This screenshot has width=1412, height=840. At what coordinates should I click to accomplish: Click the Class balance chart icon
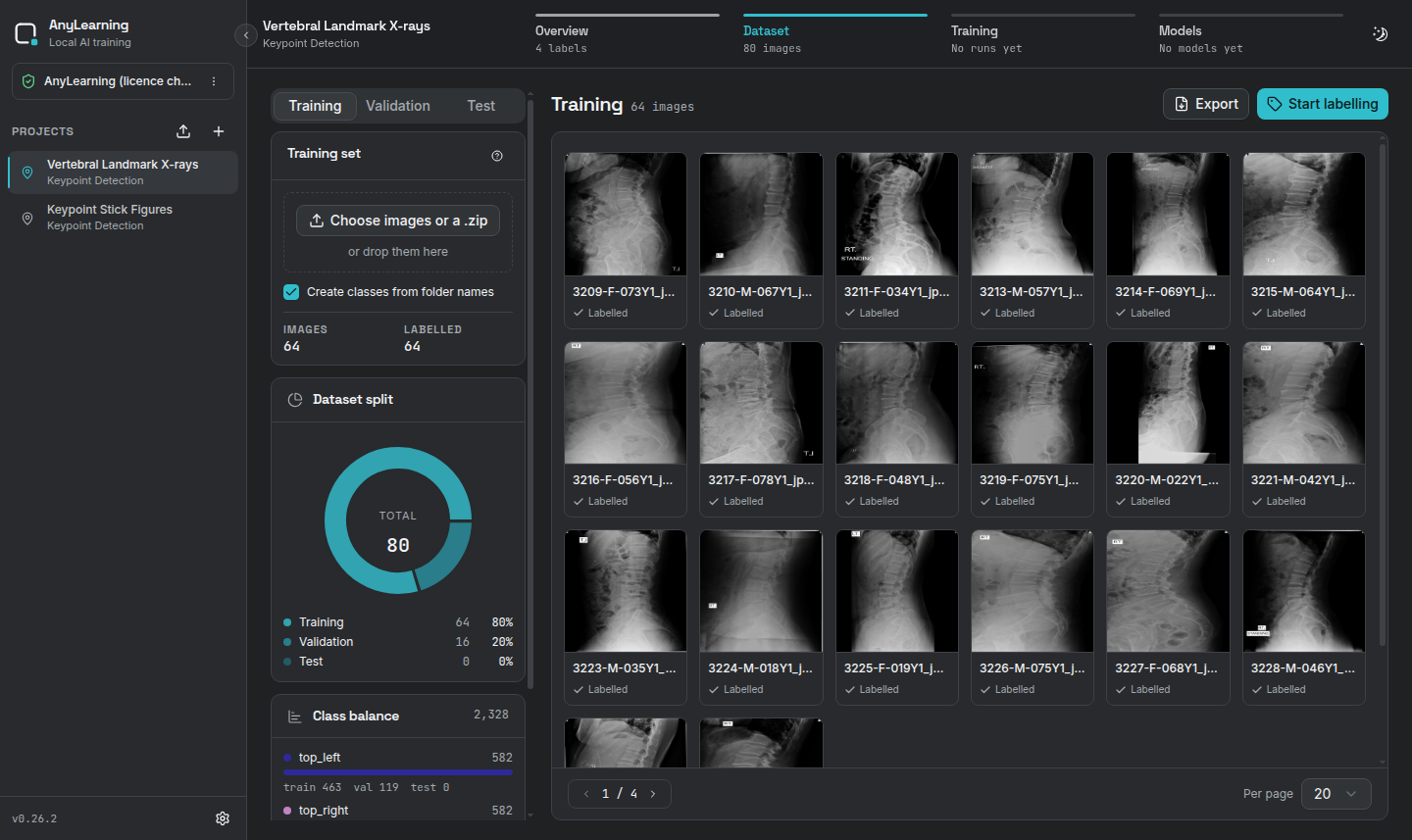coord(295,716)
